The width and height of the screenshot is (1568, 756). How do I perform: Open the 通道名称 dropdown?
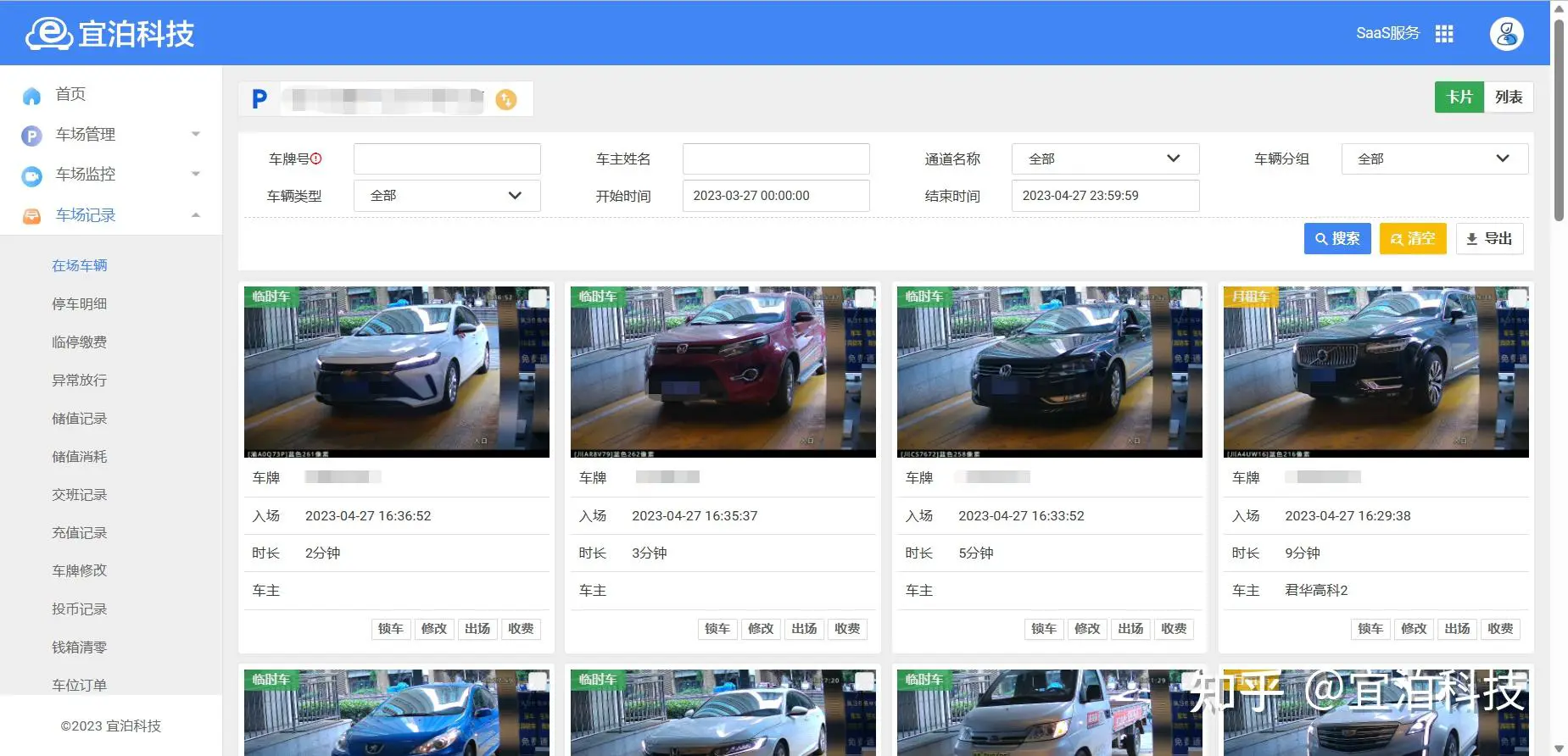pyautogui.click(x=1105, y=158)
